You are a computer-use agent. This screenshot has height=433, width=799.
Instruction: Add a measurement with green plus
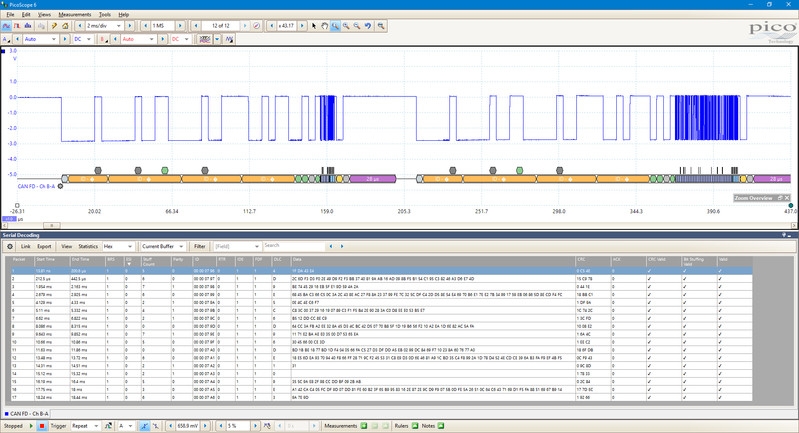click(364, 426)
